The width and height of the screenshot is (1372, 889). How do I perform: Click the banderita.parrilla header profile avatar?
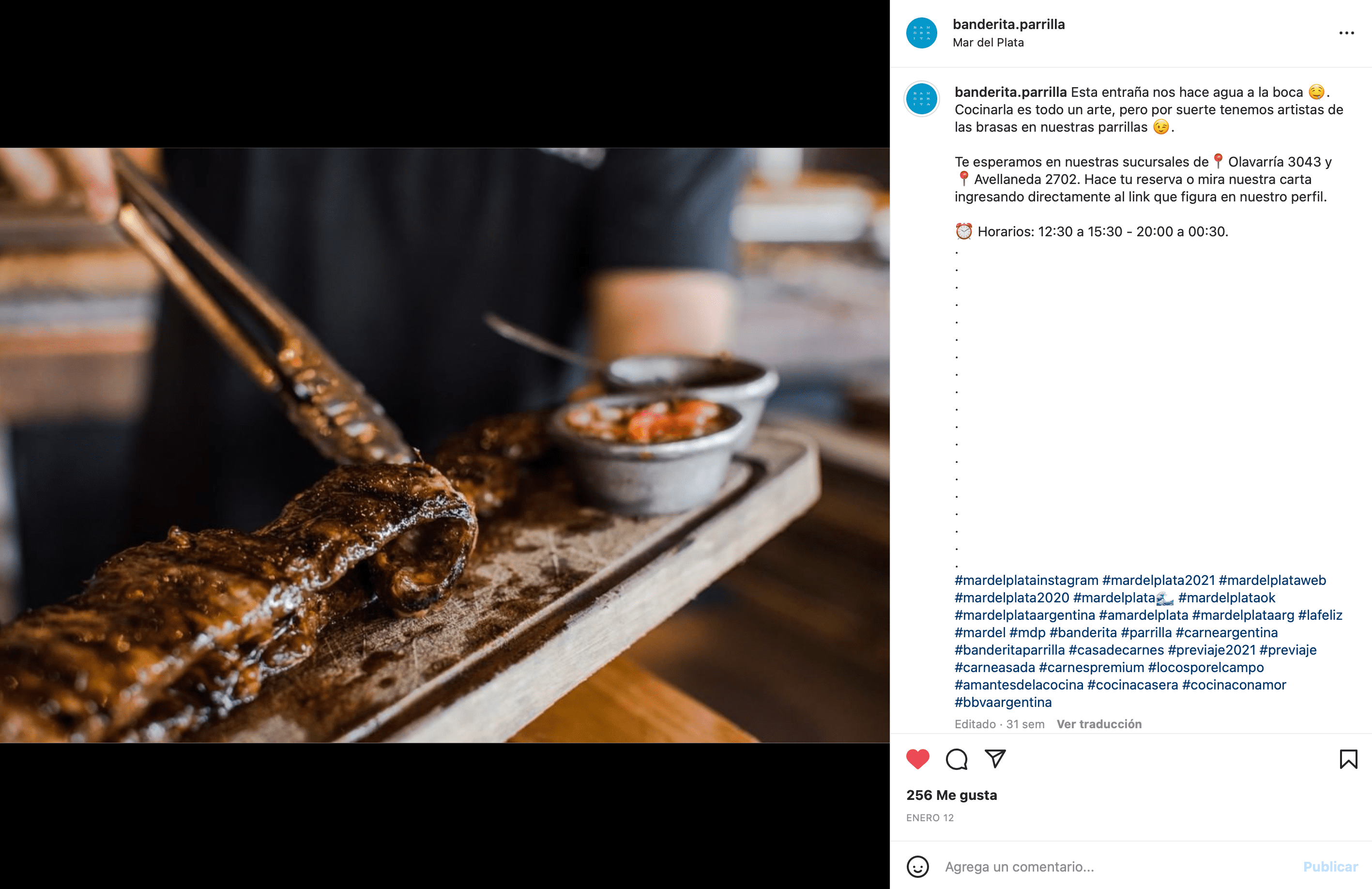pos(921,33)
